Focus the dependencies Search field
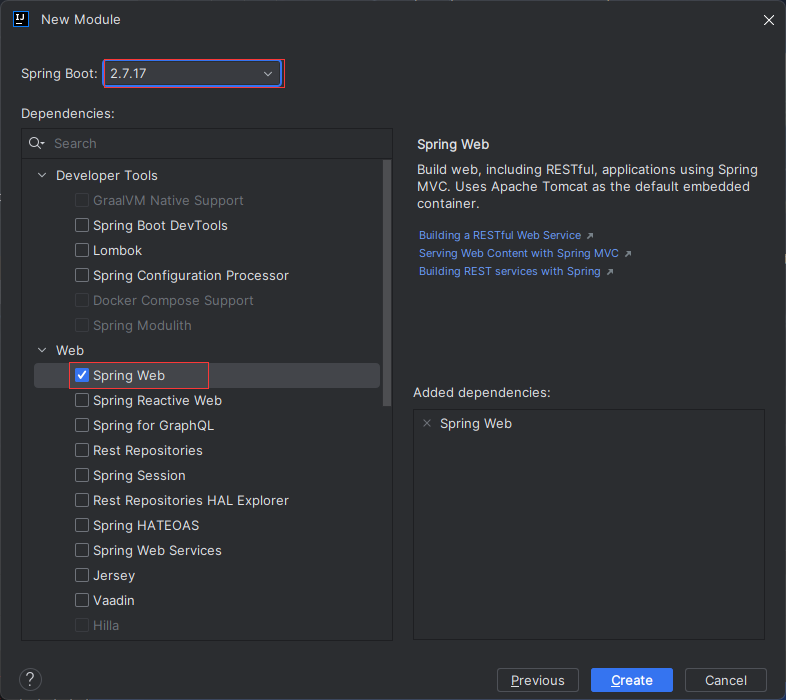The width and height of the screenshot is (786, 700). (x=207, y=144)
